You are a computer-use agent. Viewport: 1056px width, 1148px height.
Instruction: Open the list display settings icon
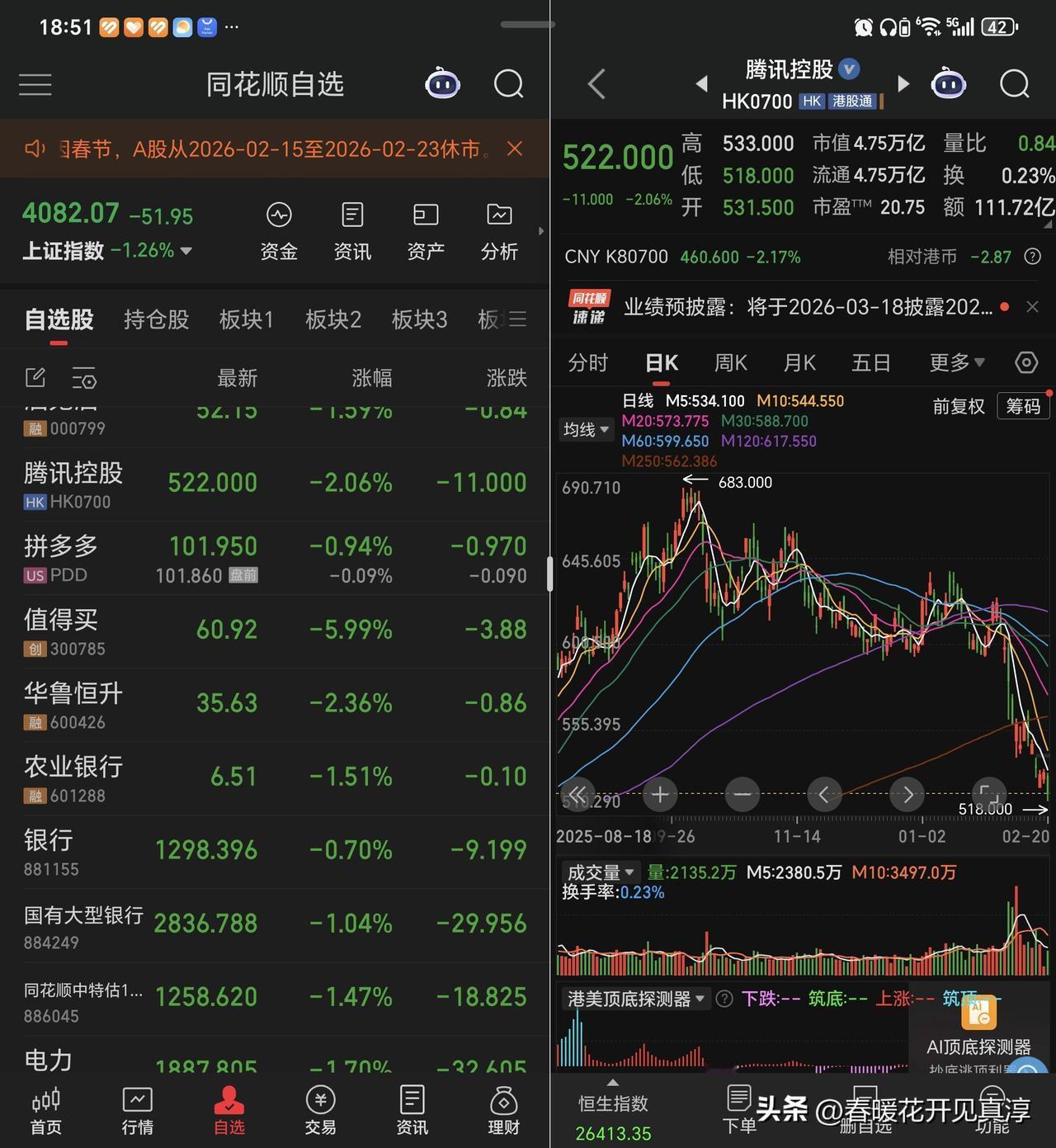click(84, 378)
